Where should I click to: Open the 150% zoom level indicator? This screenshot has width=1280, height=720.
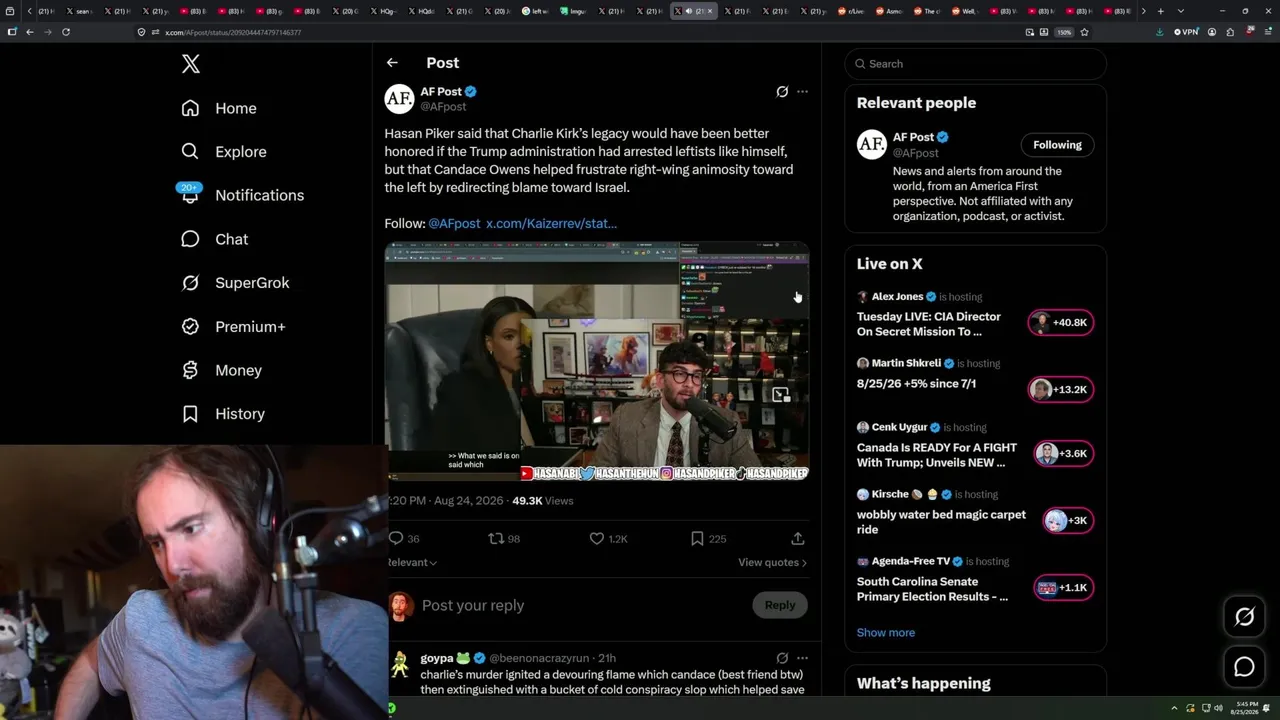pyautogui.click(x=1064, y=32)
